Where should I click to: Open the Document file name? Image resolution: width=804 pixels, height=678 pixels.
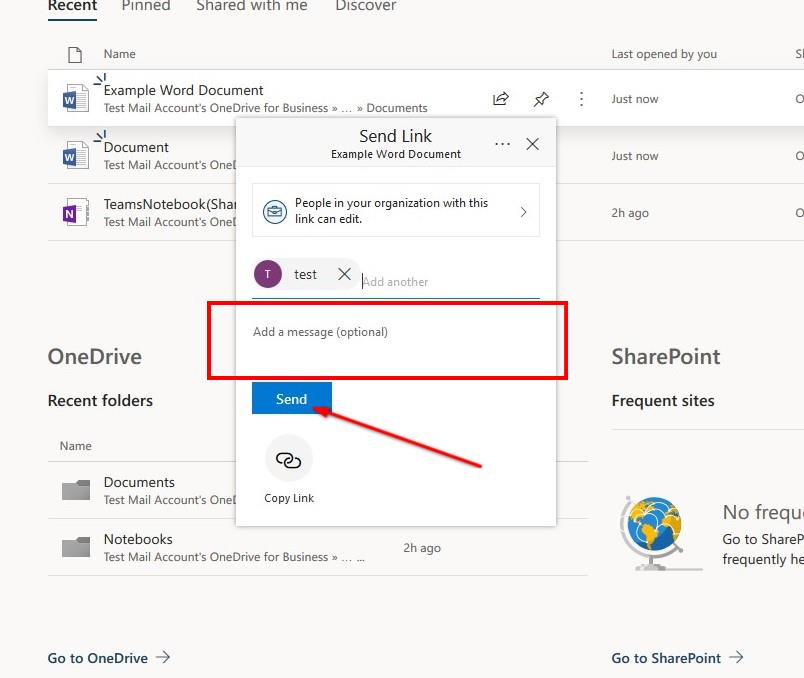click(136, 147)
